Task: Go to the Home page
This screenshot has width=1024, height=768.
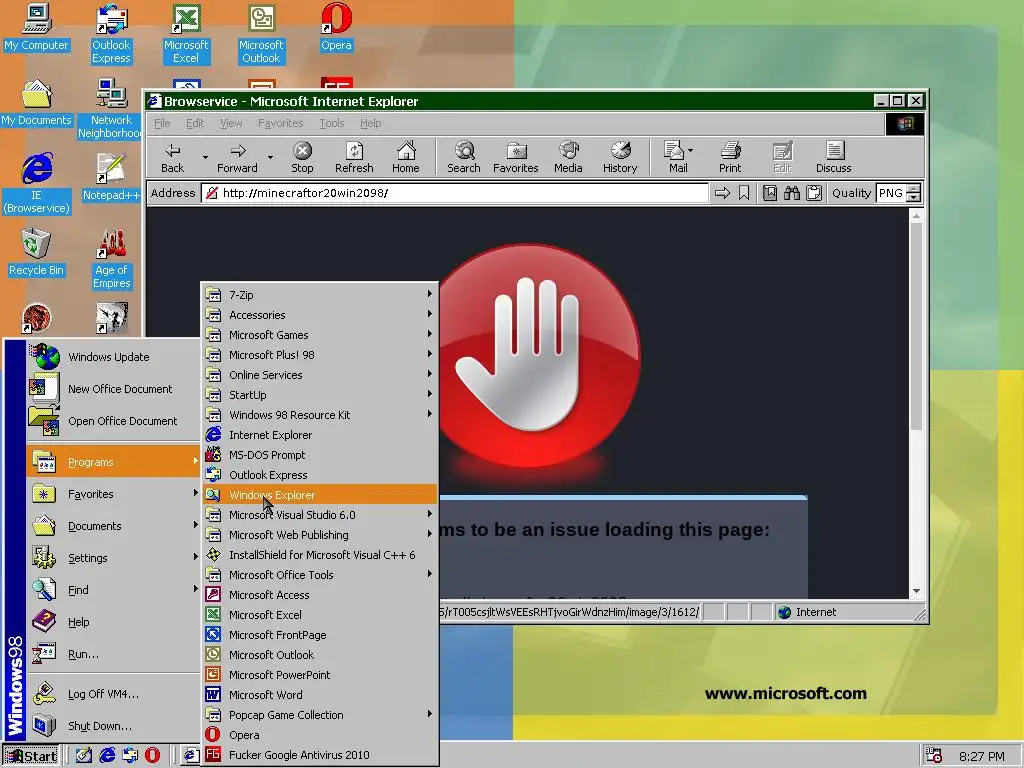Action: (406, 157)
